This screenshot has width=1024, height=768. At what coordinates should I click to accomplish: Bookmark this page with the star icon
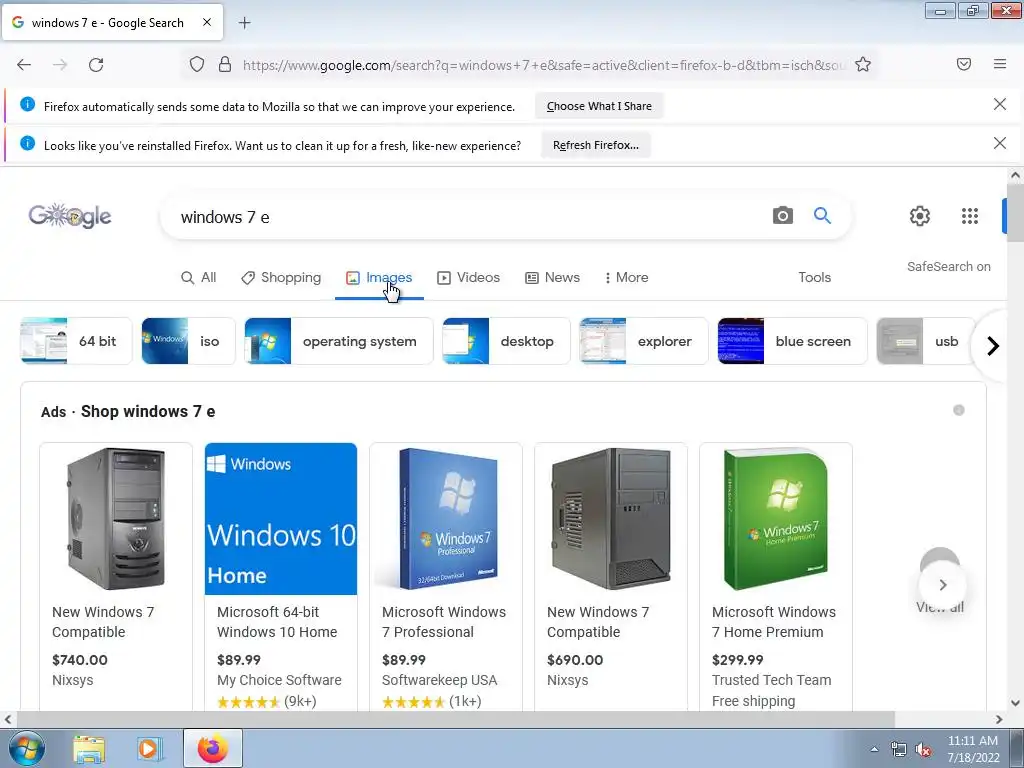click(x=863, y=64)
